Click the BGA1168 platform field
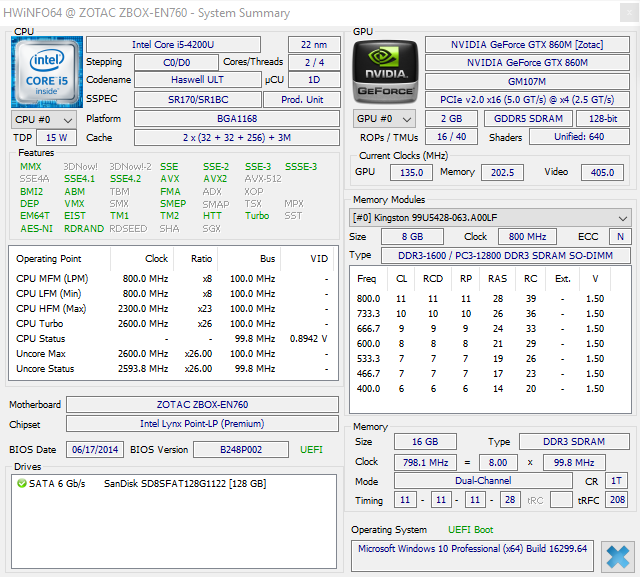The image size is (640, 577). click(237, 119)
